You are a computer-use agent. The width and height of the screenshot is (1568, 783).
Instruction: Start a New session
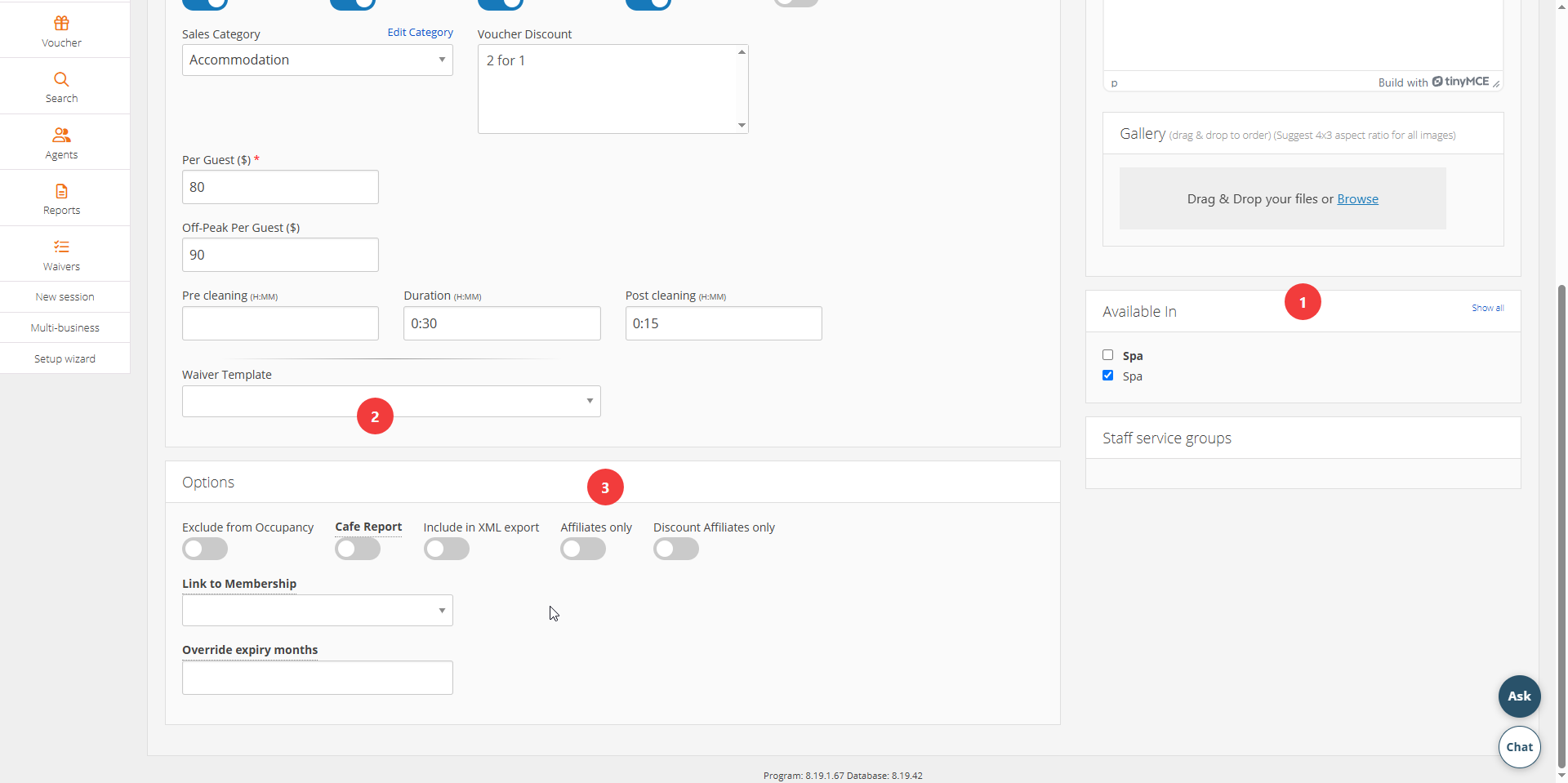[65, 297]
